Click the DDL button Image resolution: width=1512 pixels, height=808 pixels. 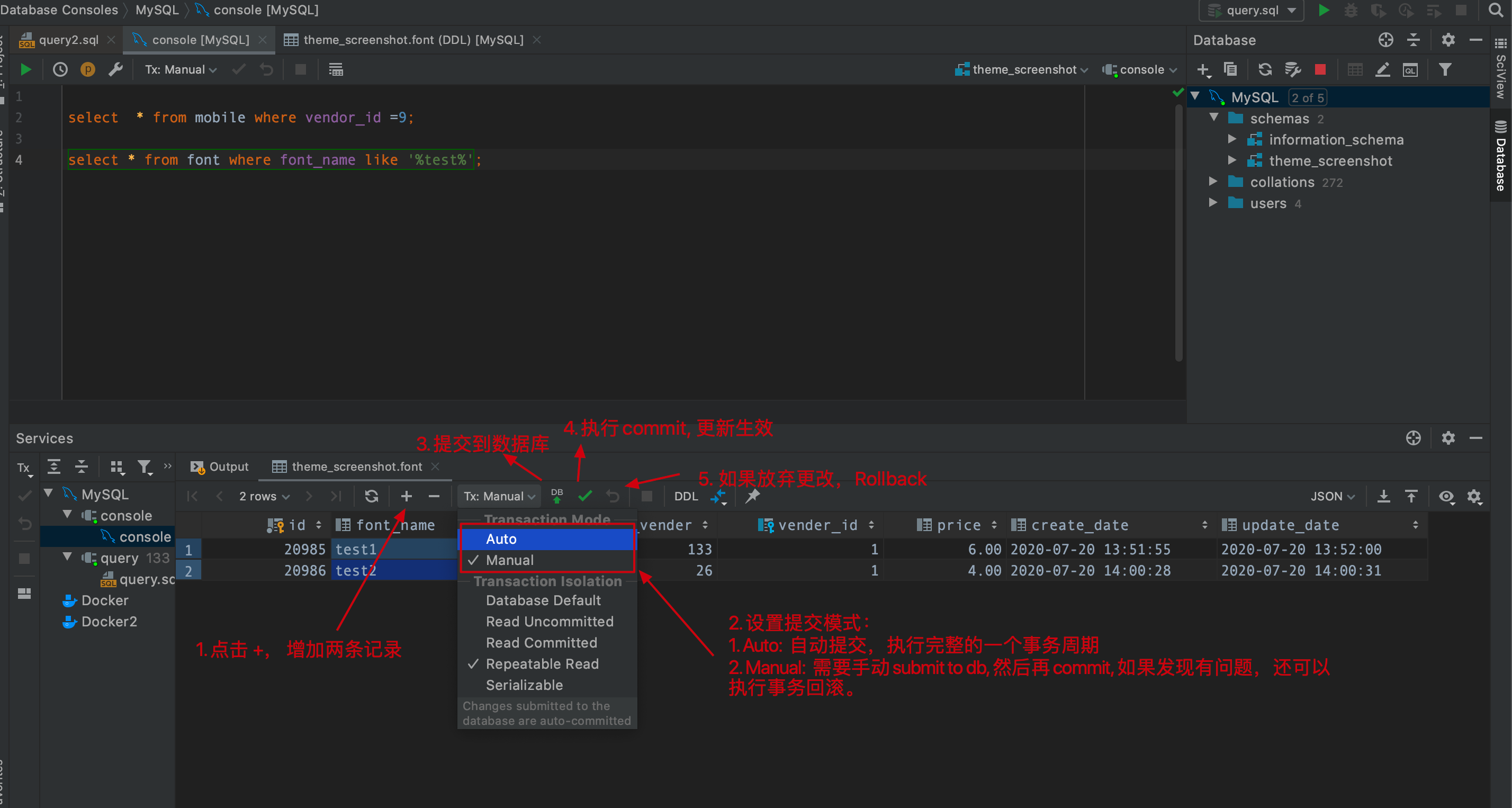[686, 496]
